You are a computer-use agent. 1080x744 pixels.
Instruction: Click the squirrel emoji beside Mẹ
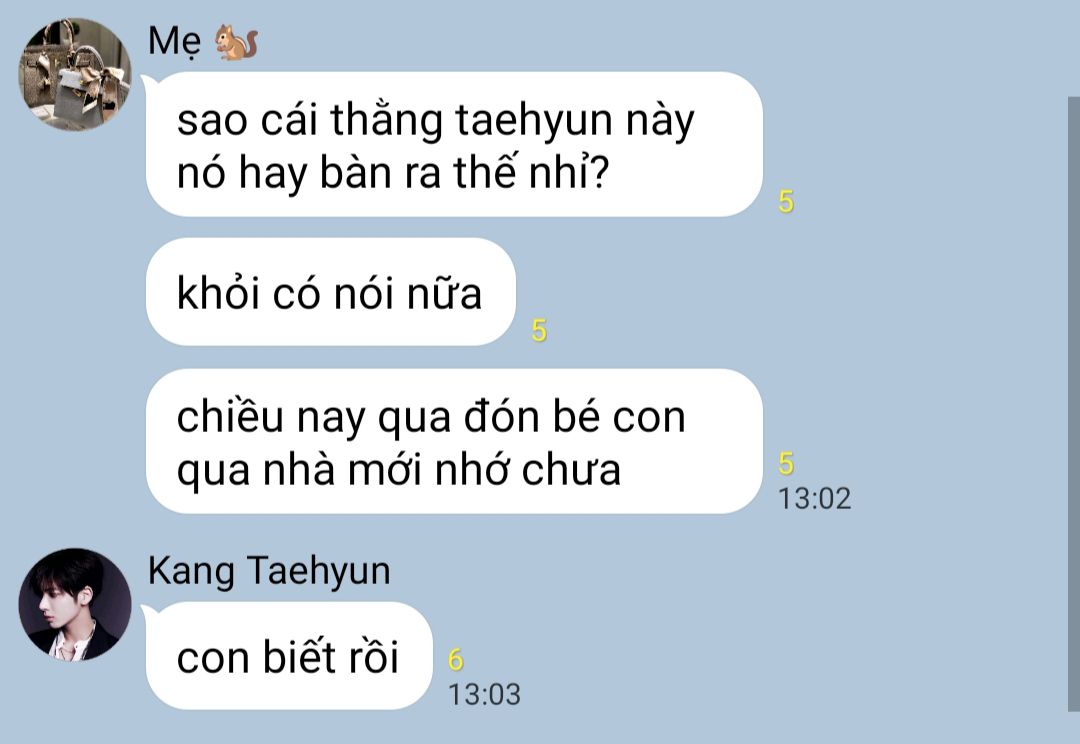point(236,41)
